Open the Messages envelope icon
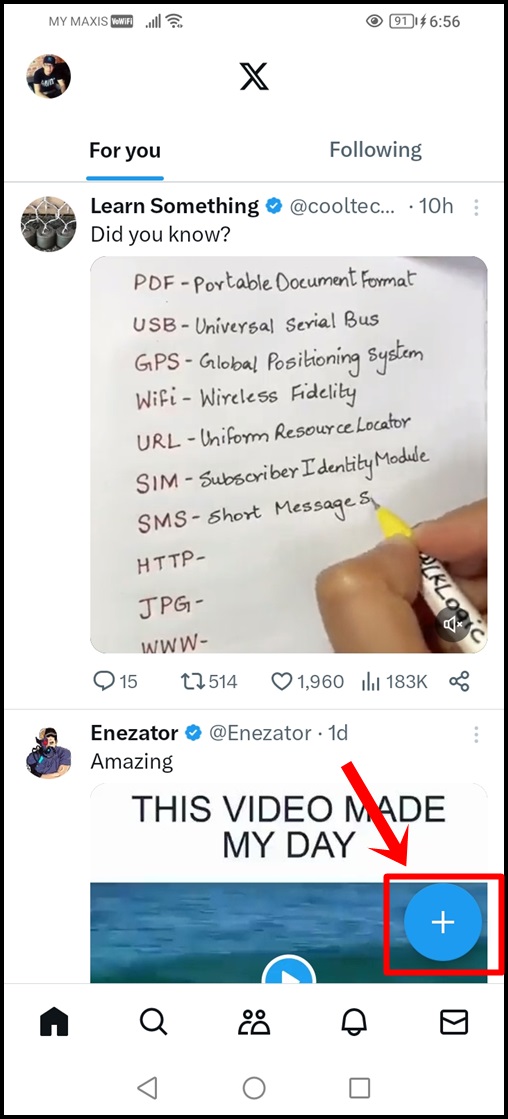 pos(454,1023)
